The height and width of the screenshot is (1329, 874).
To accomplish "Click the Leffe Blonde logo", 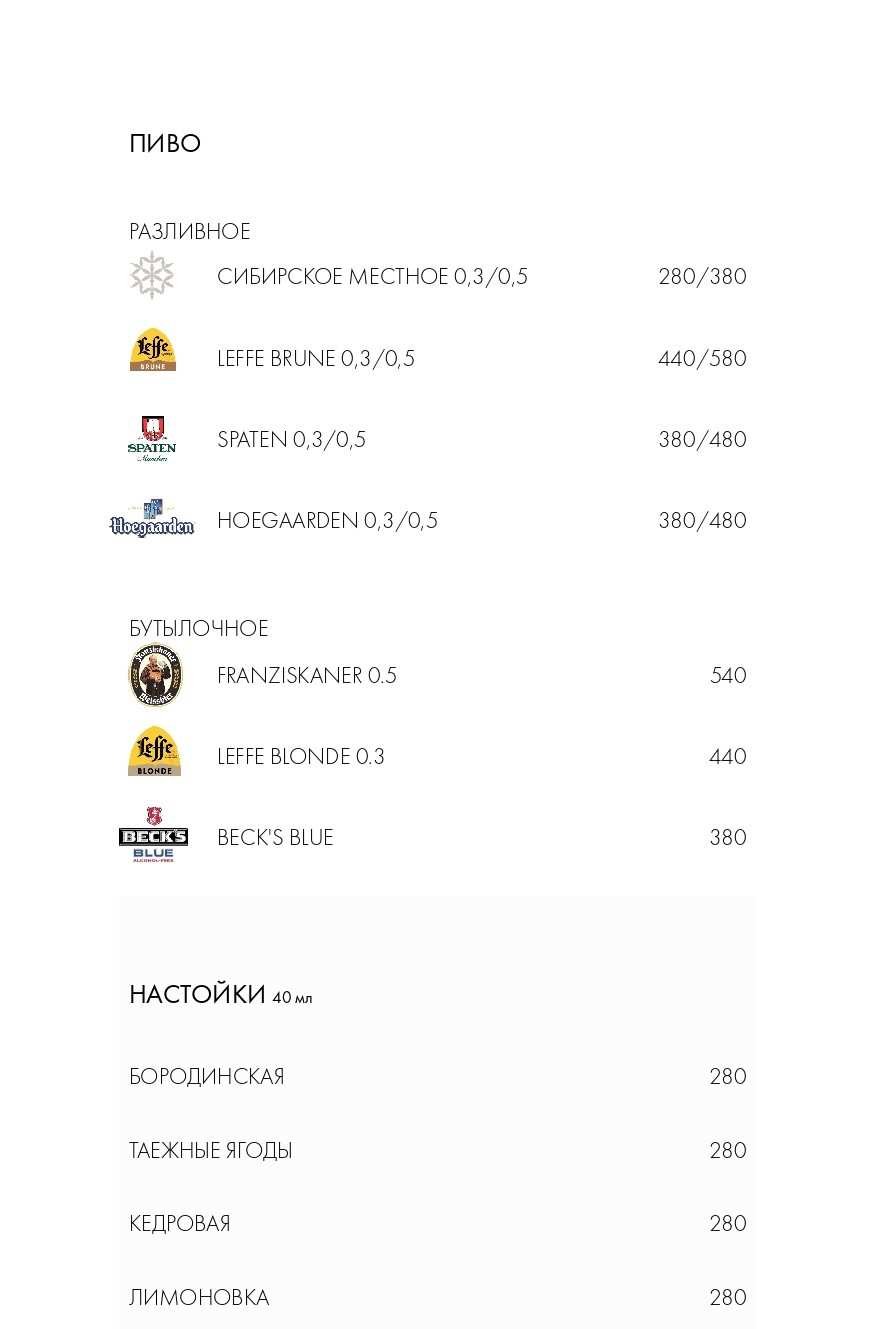I will tap(155, 752).
